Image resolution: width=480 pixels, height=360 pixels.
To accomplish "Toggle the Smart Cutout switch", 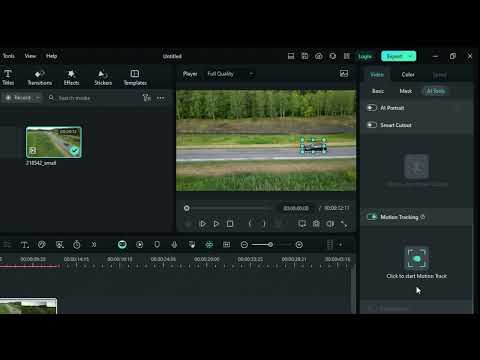I will click(372, 125).
